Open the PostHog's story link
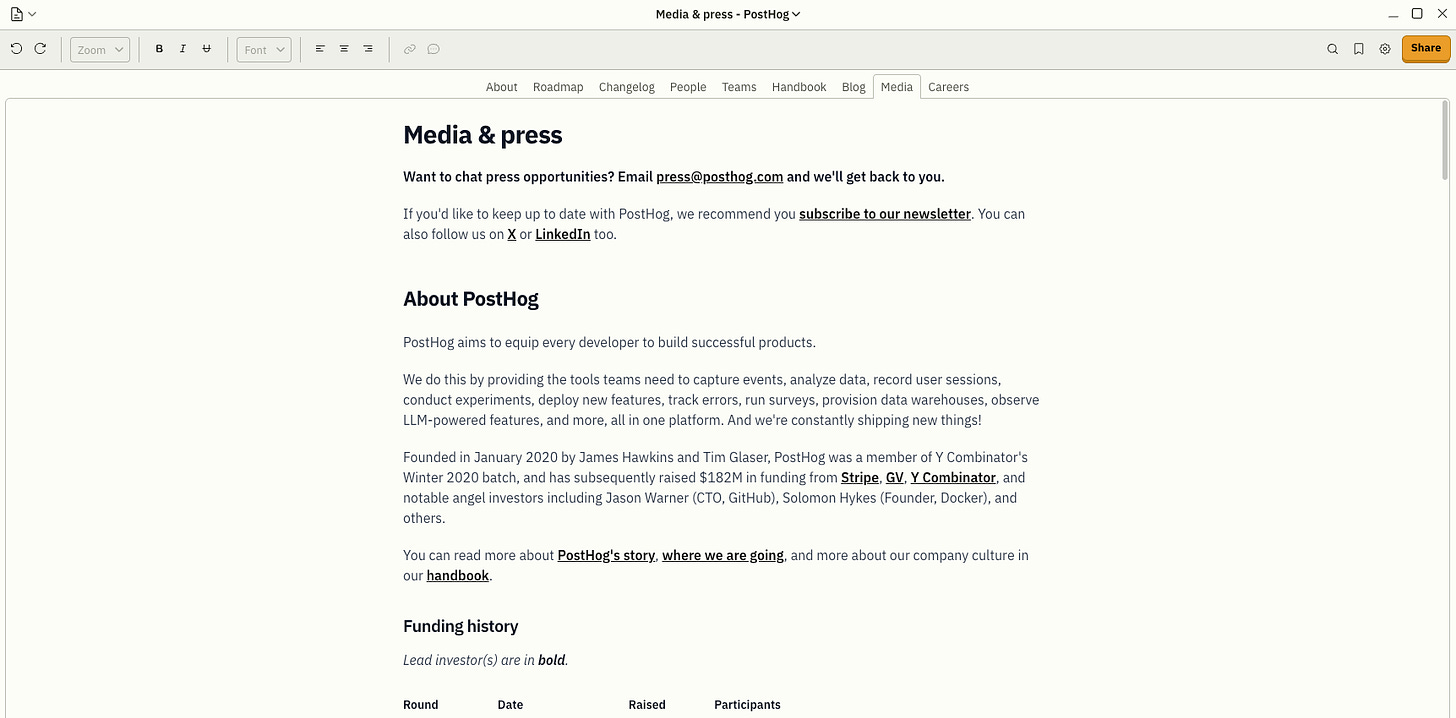 tap(606, 556)
